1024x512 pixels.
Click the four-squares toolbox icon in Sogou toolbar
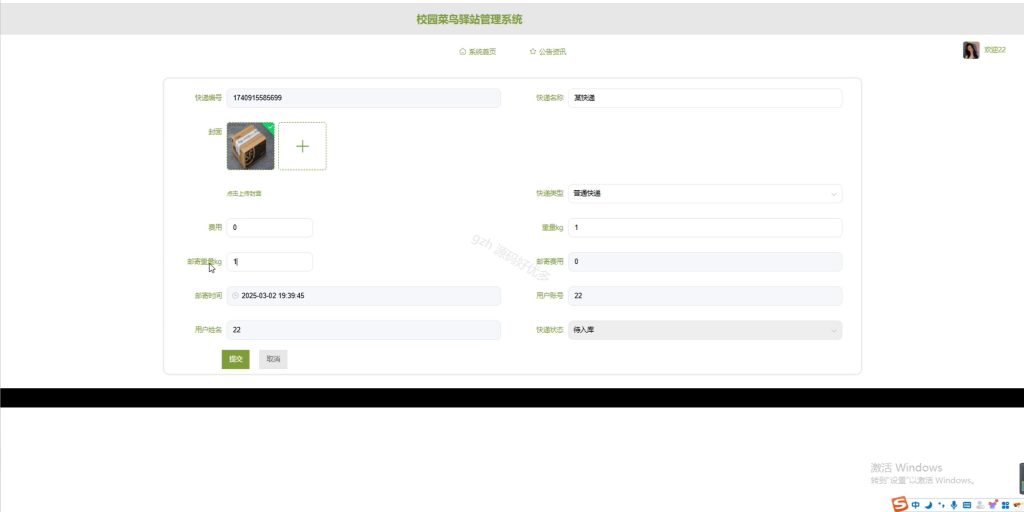tap(1006, 505)
